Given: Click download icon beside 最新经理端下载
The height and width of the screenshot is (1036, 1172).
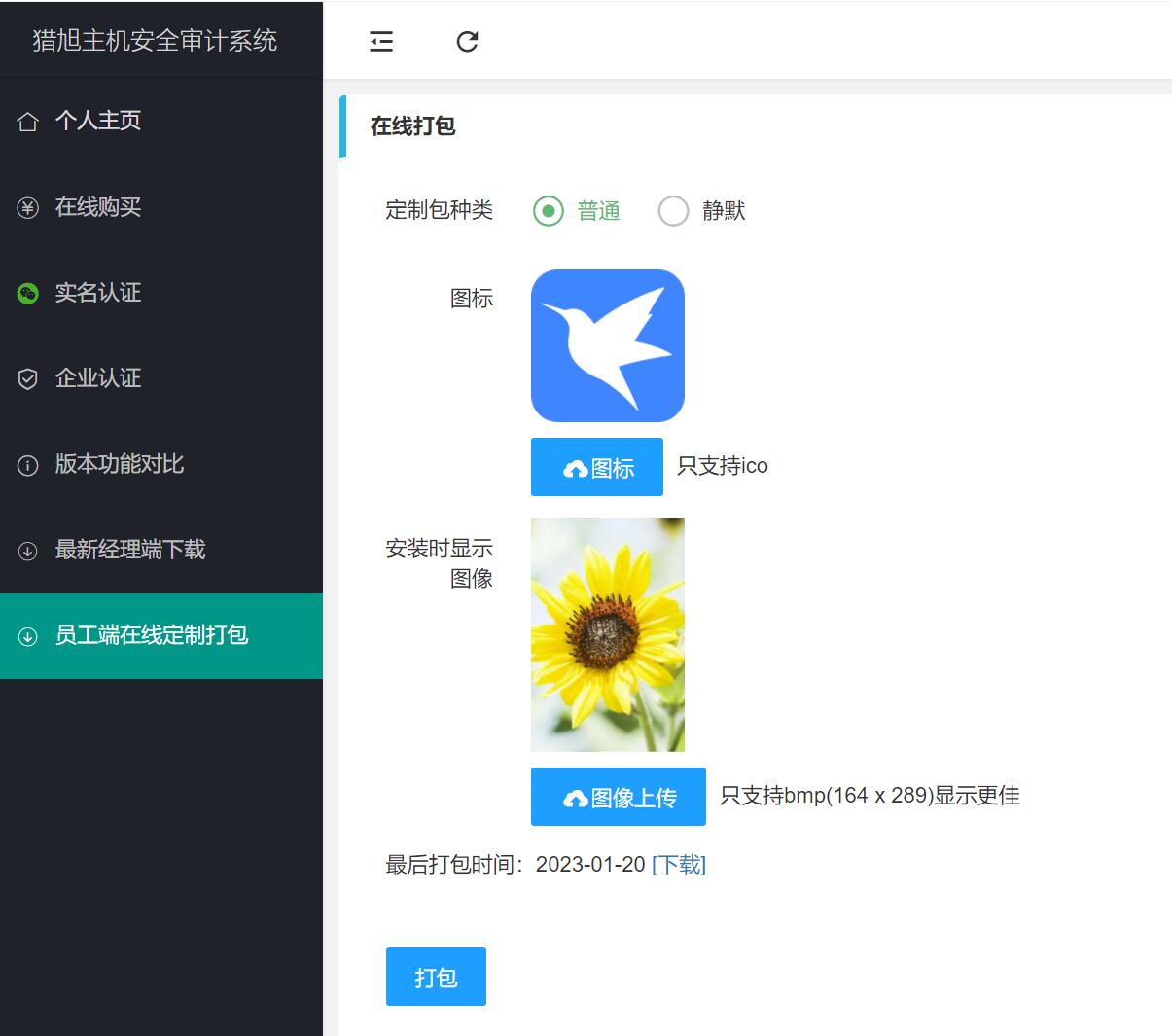Looking at the screenshot, I should 28,551.
